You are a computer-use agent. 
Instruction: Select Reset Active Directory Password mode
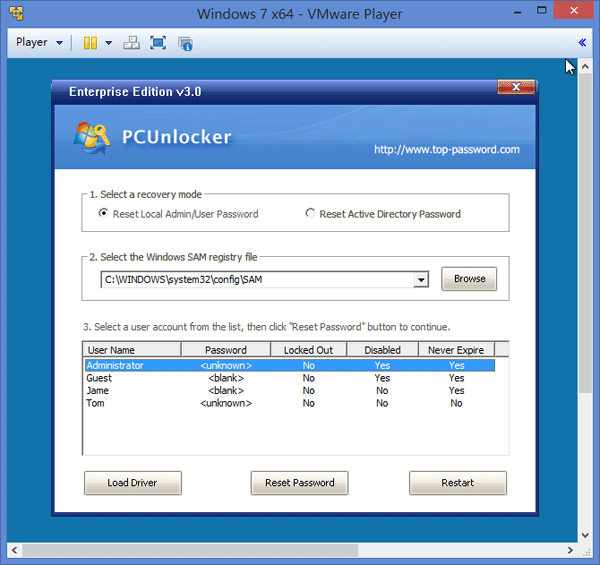(383, 214)
